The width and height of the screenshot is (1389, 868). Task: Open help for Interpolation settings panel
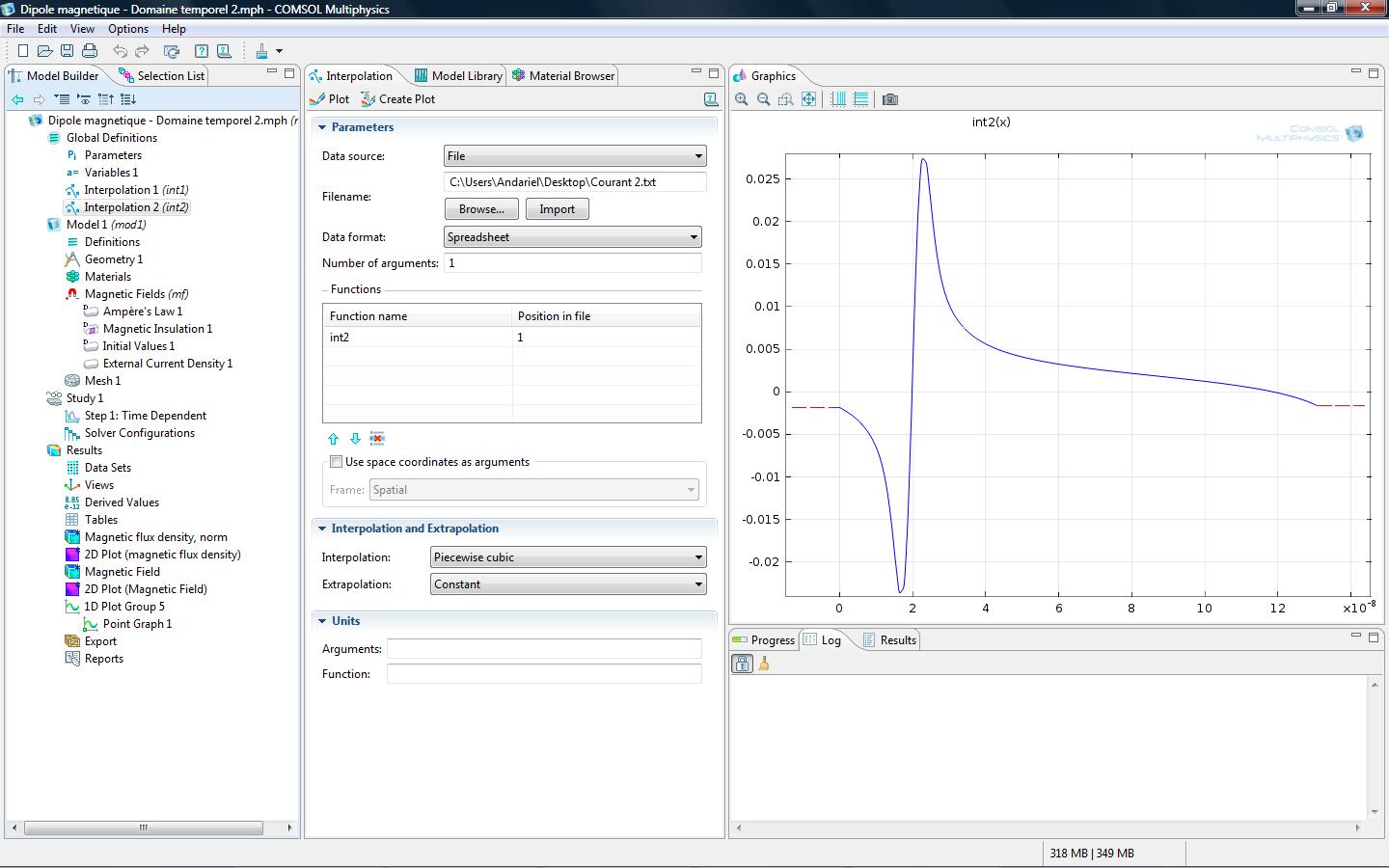711,99
